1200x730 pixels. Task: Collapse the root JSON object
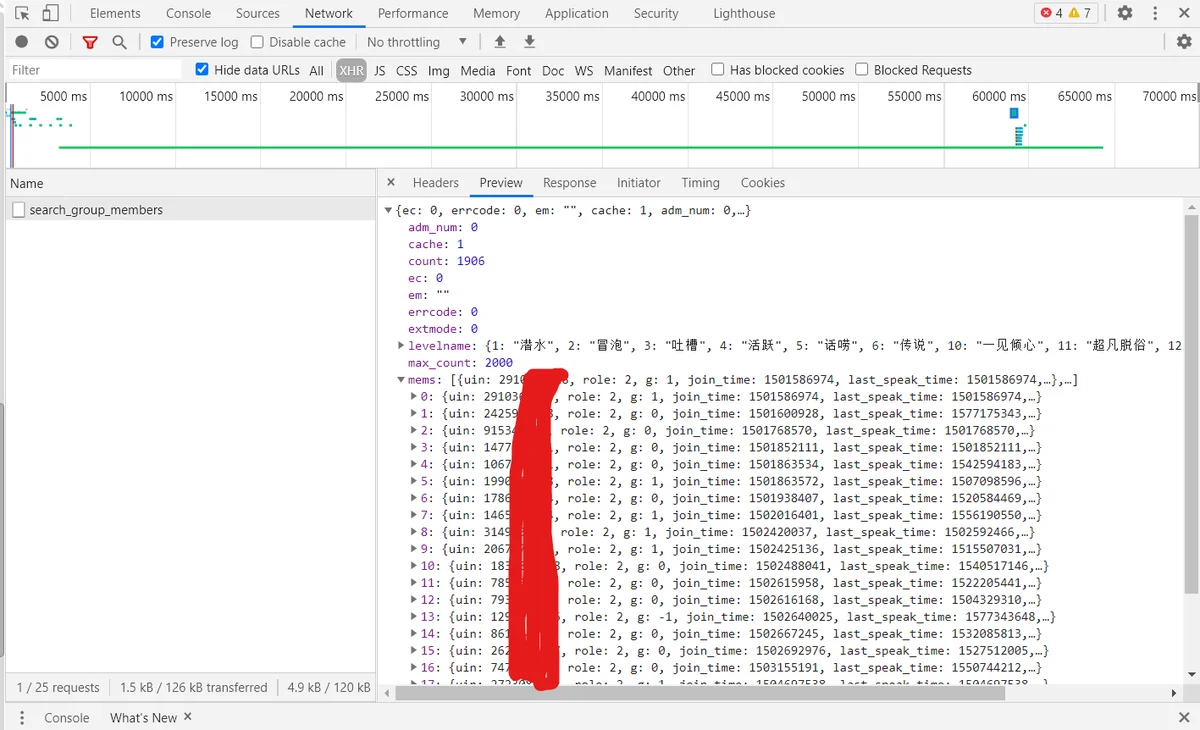click(389, 210)
